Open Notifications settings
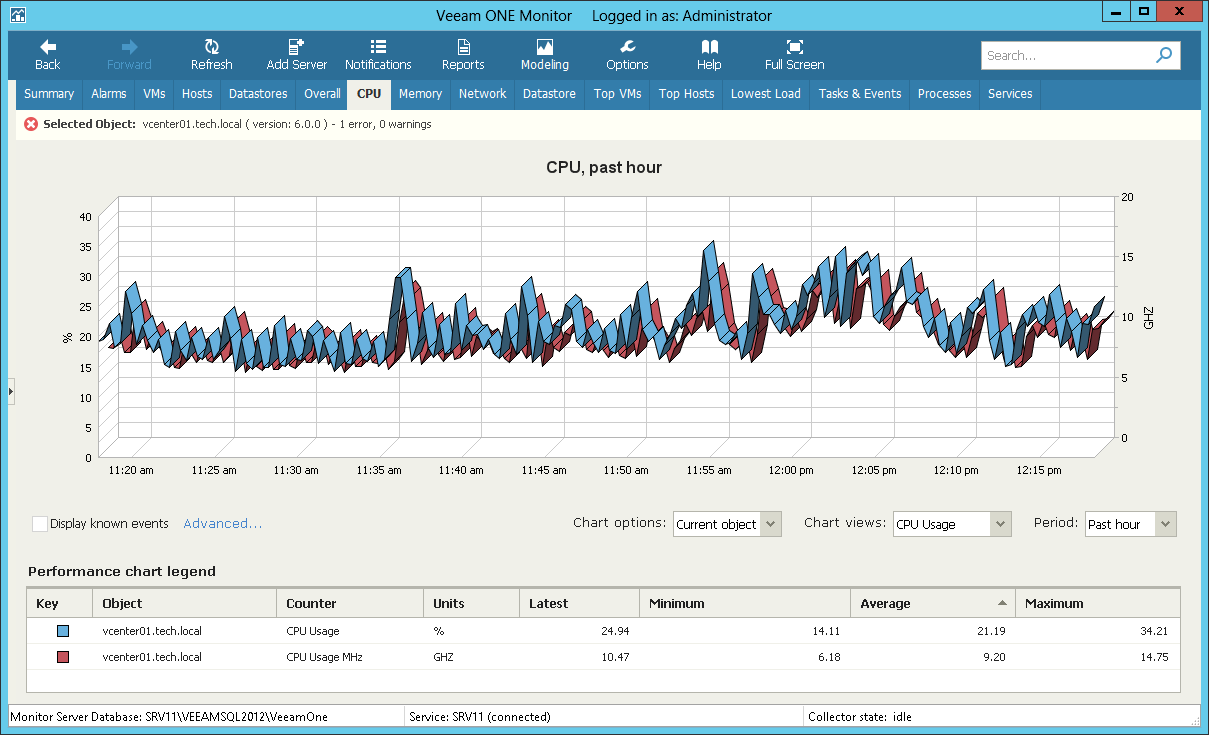 point(378,55)
